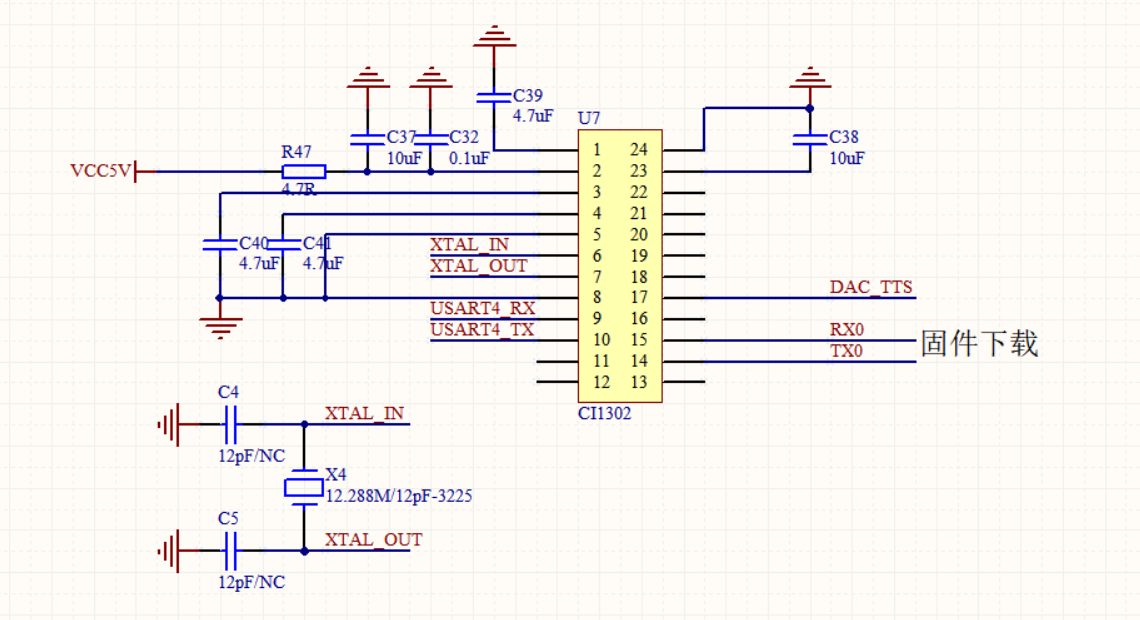Select the R47 resistor symbol
The width and height of the screenshot is (1140, 620).
coord(297,171)
